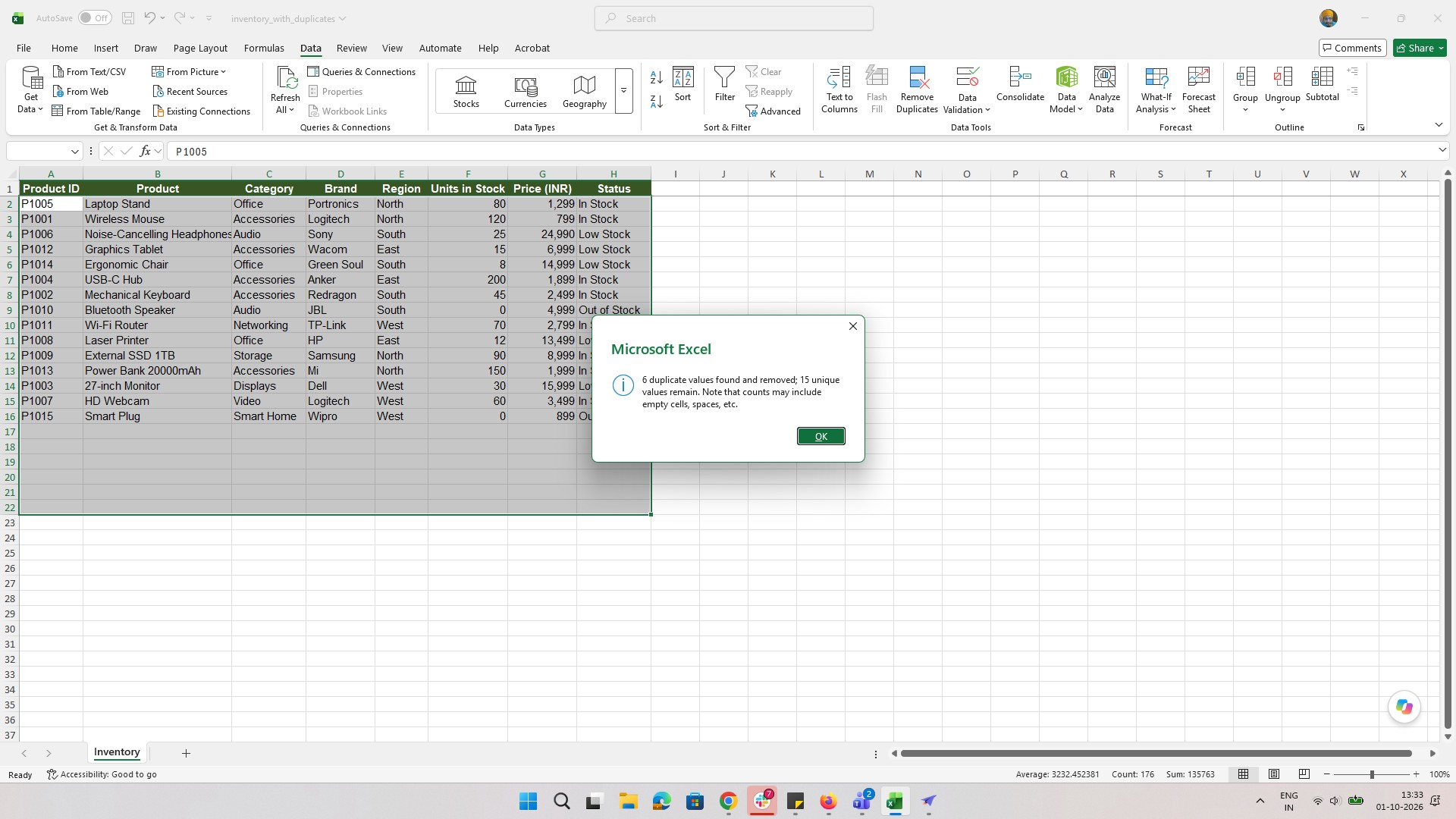Switch to Formulas tab

tap(264, 48)
